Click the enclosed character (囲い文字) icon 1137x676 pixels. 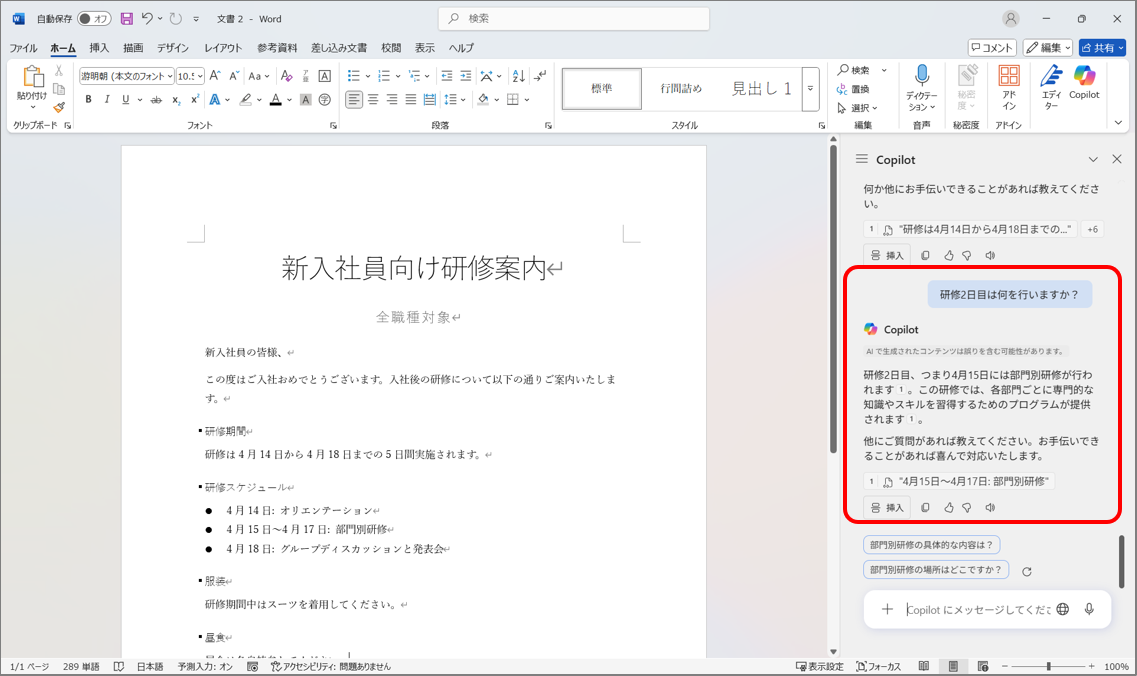click(x=324, y=99)
